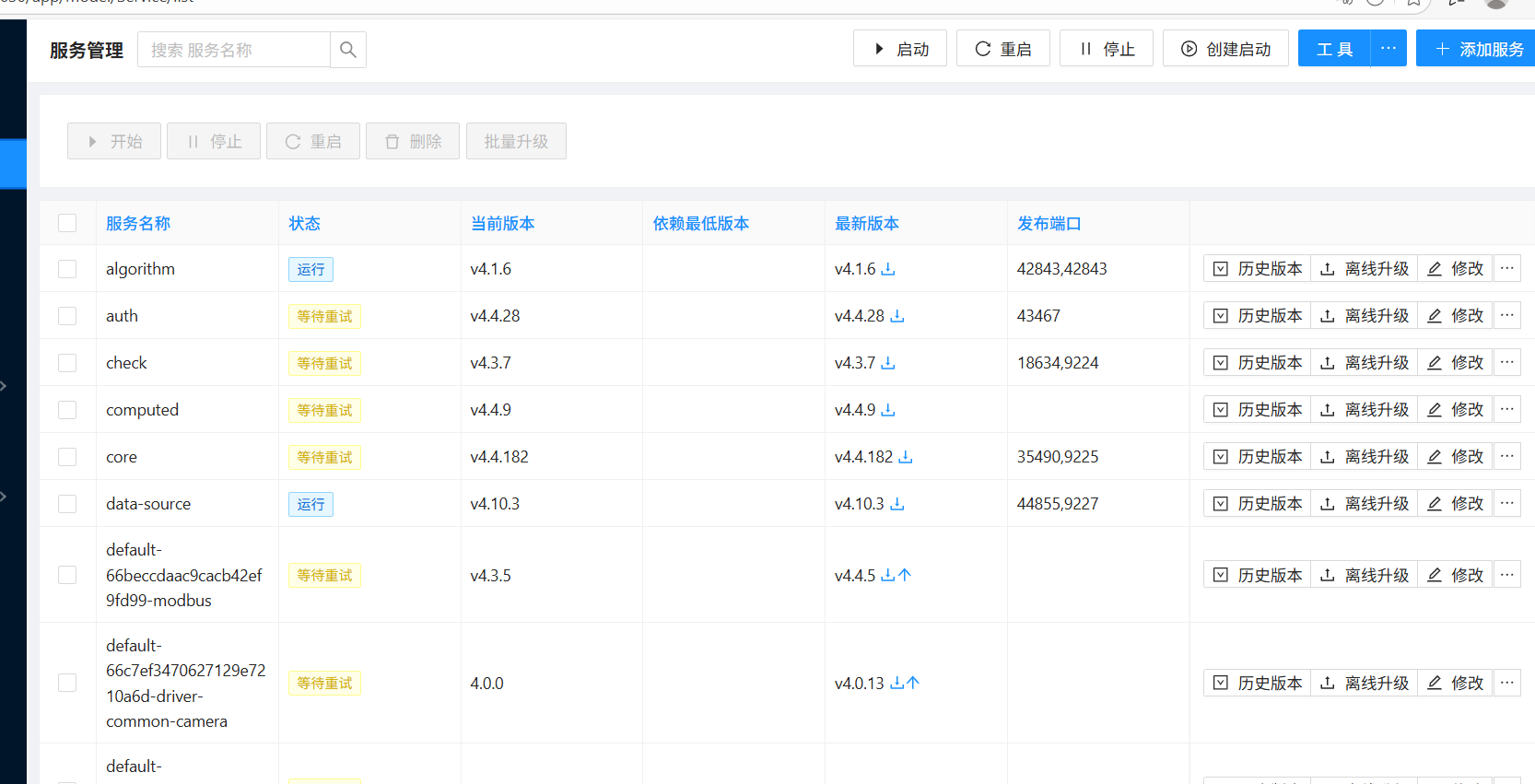Download latest version for algorithm
1535x784 pixels.
888,269
